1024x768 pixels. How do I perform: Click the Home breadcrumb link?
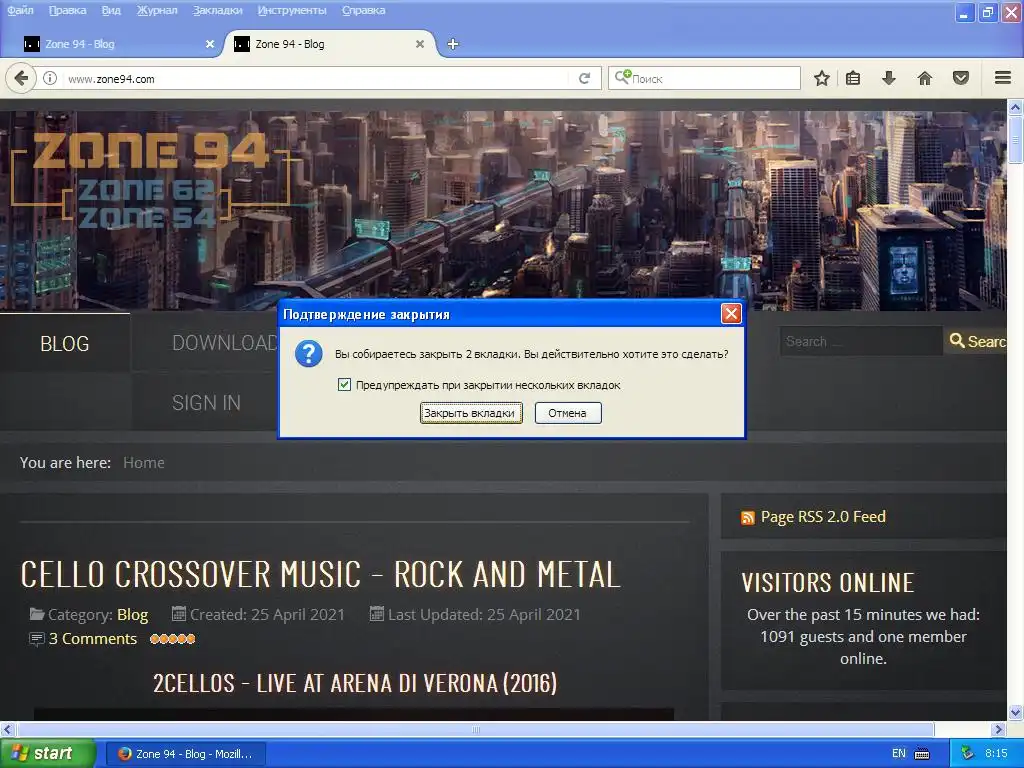pos(144,462)
